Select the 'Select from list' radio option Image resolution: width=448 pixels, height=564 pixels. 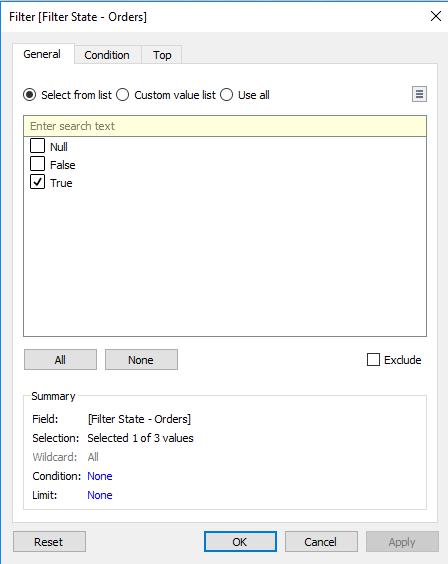pyautogui.click(x=29, y=95)
